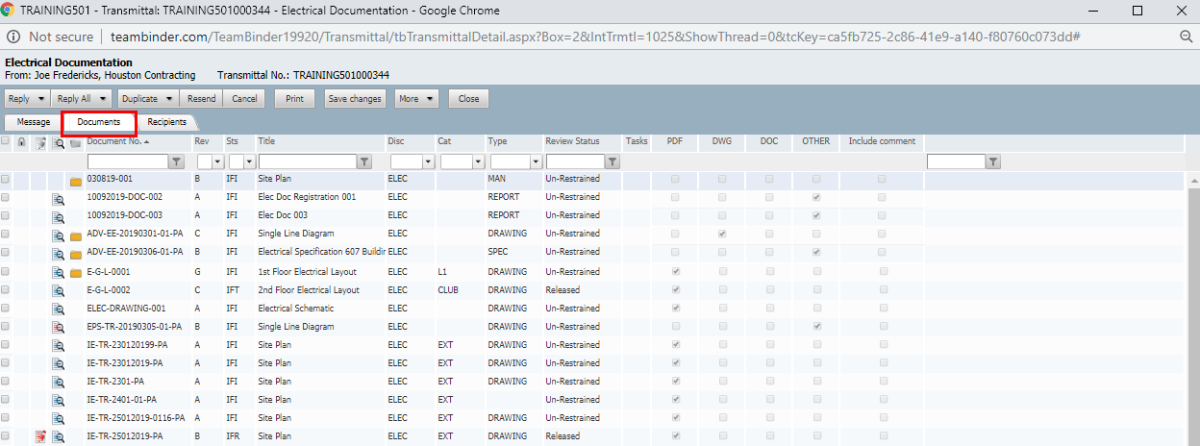The width and height of the screenshot is (1200, 446).
Task: Toggle DWG checkbox for ADV-EE-20190301-01-PA
Action: point(722,235)
